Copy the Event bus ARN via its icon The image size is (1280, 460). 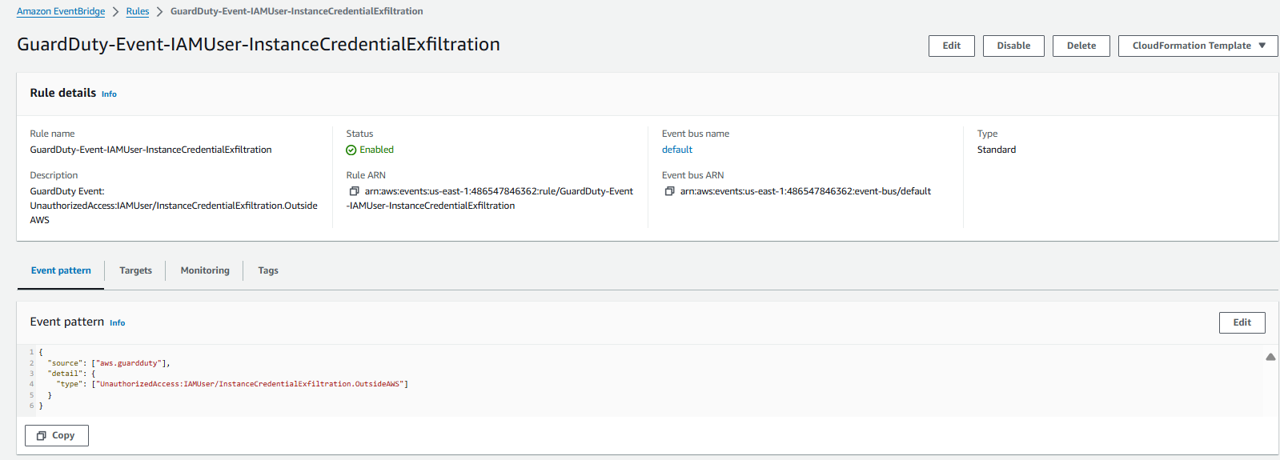click(669, 191)
